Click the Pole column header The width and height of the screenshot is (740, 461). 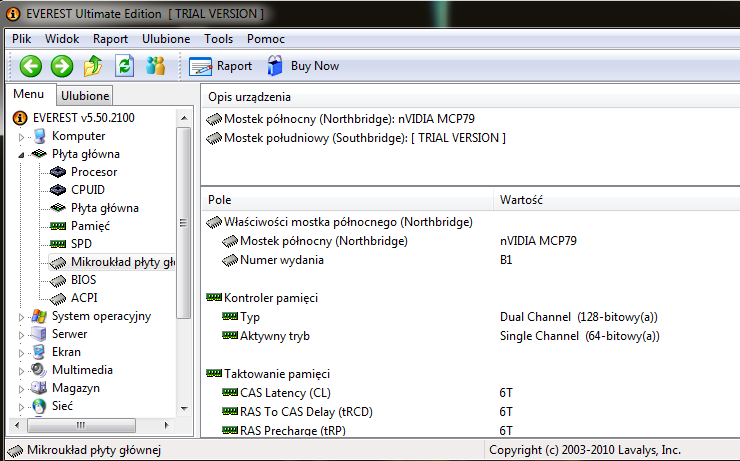pyautogui.click(x=347, y=200)
